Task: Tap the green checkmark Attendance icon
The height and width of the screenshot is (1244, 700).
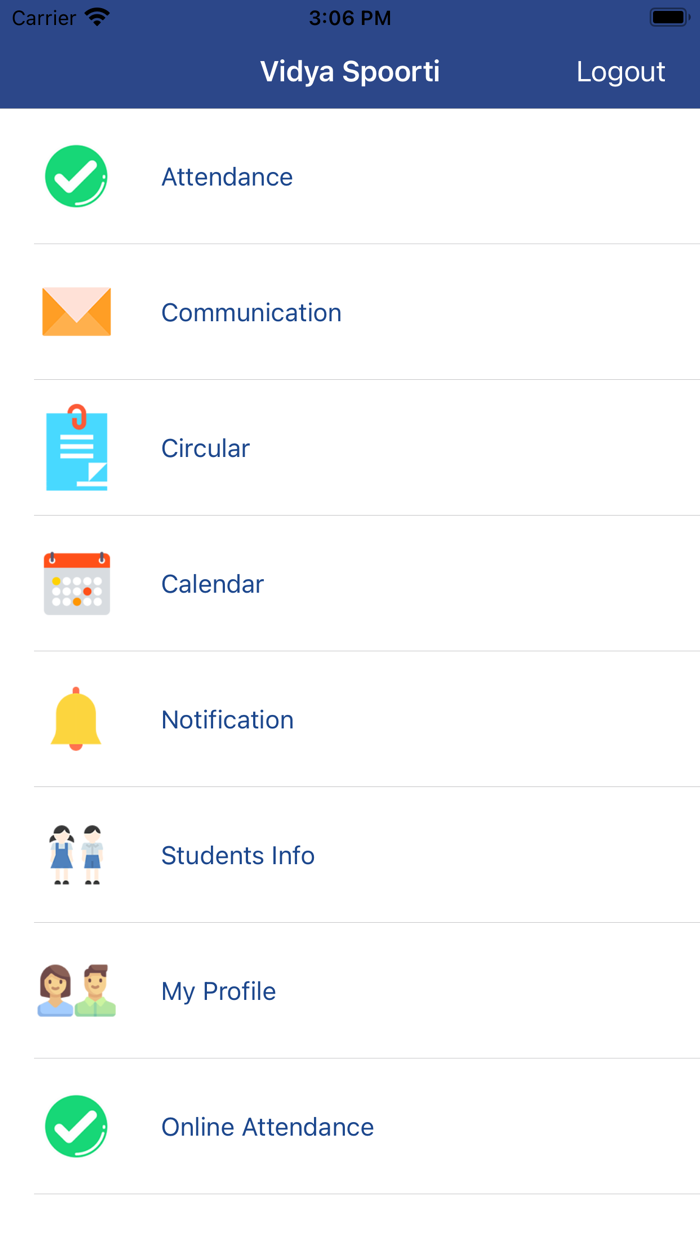Action: tap(76, 177)
